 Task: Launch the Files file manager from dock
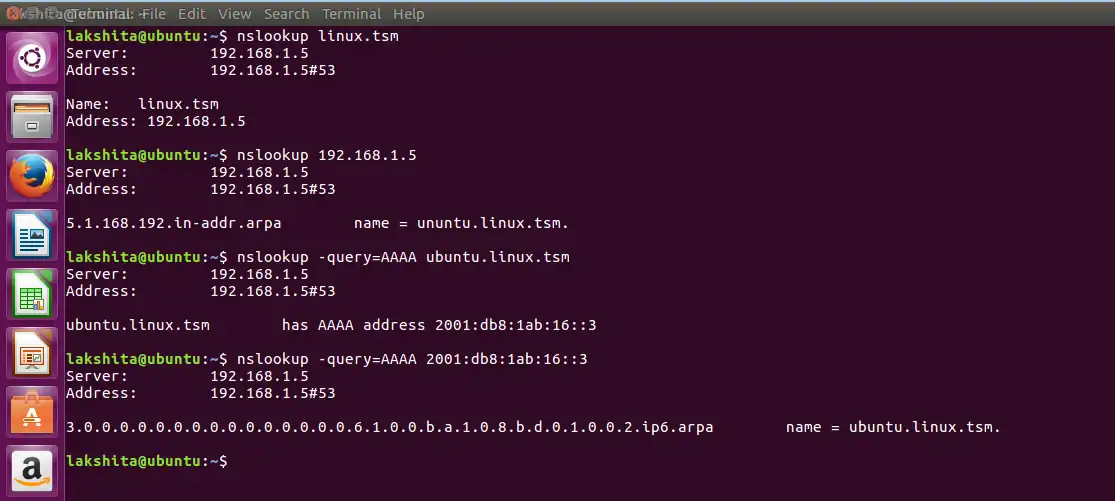point(33,119)
